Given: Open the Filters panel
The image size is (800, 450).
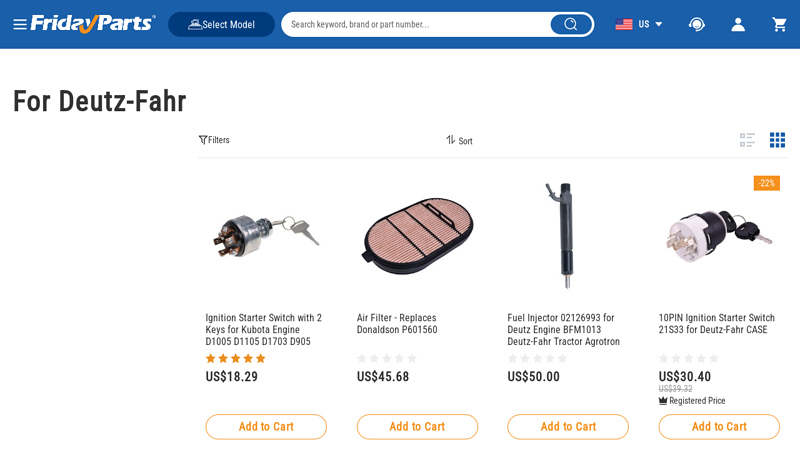Looking at the screenshot, I should coord(214,140).
